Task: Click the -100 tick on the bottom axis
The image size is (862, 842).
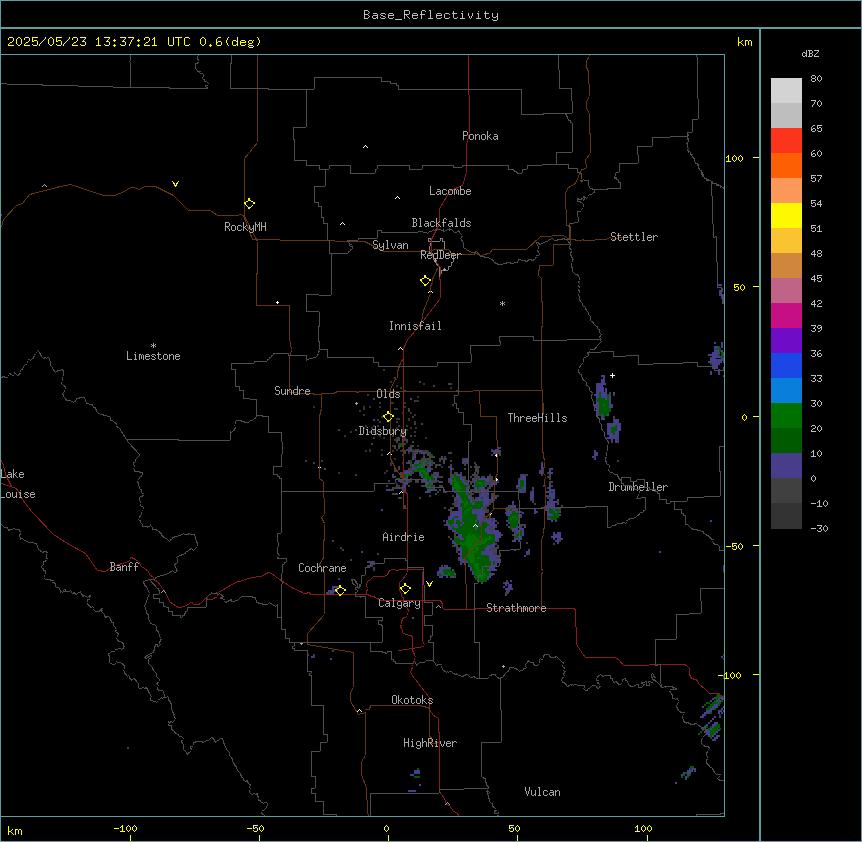Action: pos(126,828)
